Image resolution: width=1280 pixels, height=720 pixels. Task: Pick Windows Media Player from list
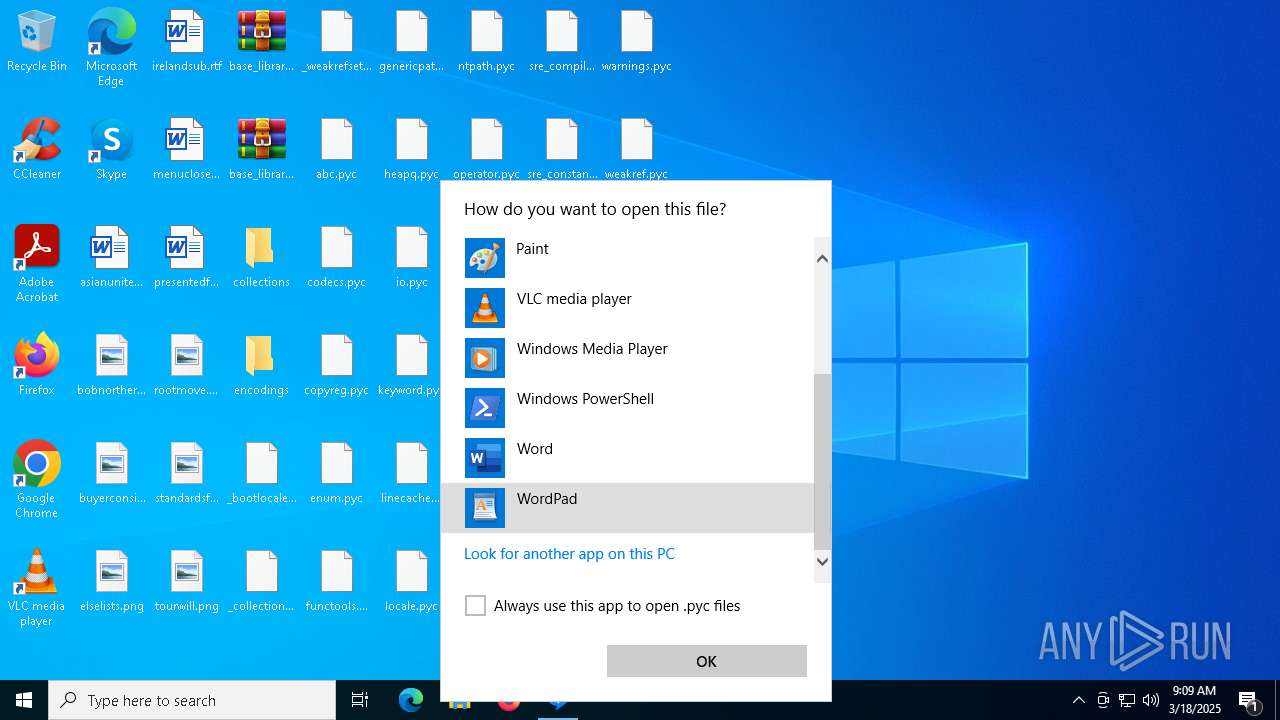tap(627, 358)
